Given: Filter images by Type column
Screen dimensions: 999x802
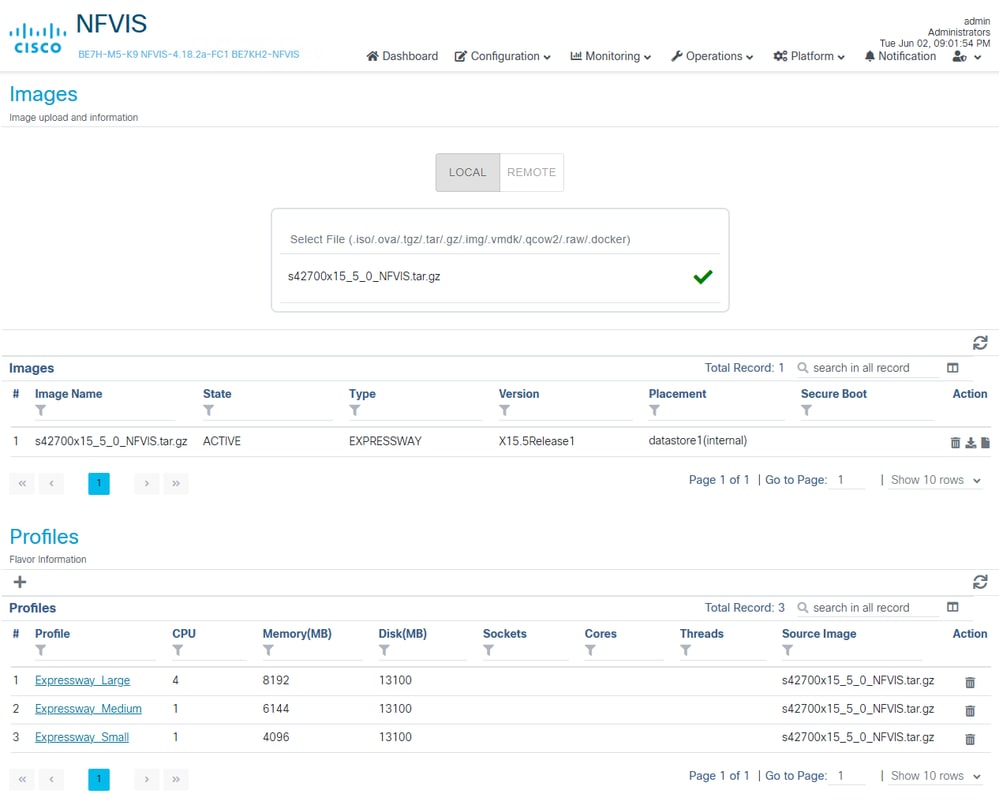Looking at the screenshot, I should pos(354,410).
